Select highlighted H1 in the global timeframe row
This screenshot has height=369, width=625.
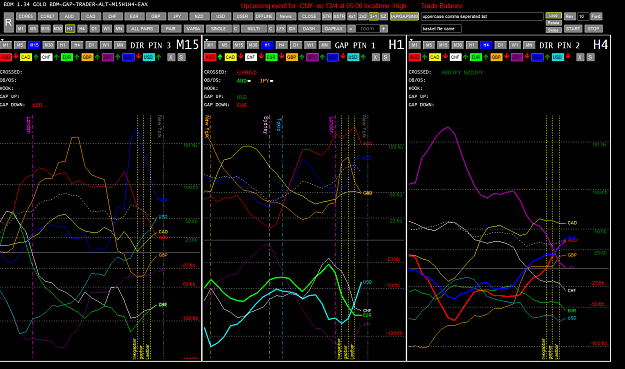(70, 29)
